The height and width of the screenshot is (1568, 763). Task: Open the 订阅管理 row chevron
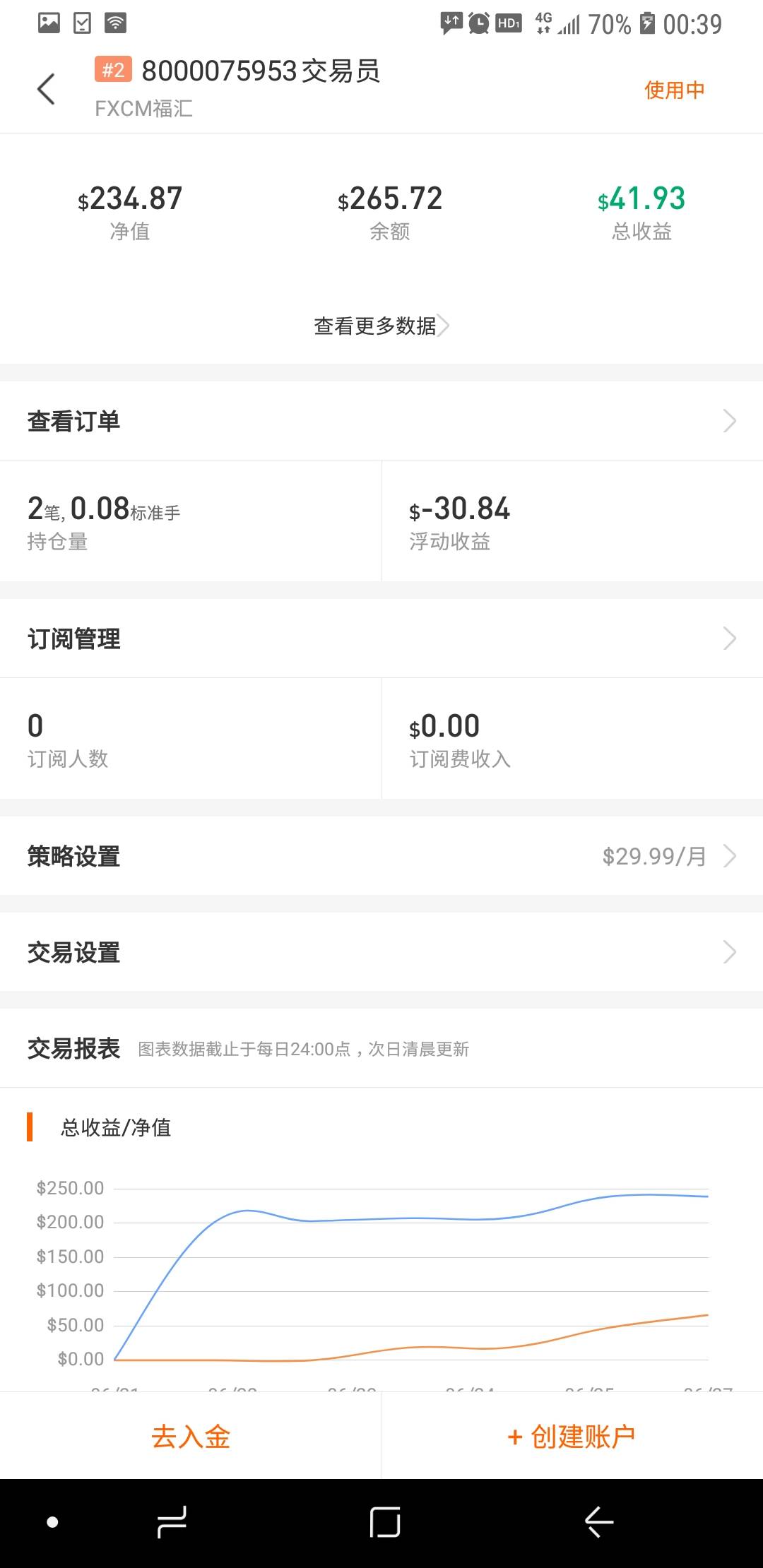[x=730, y=639]
